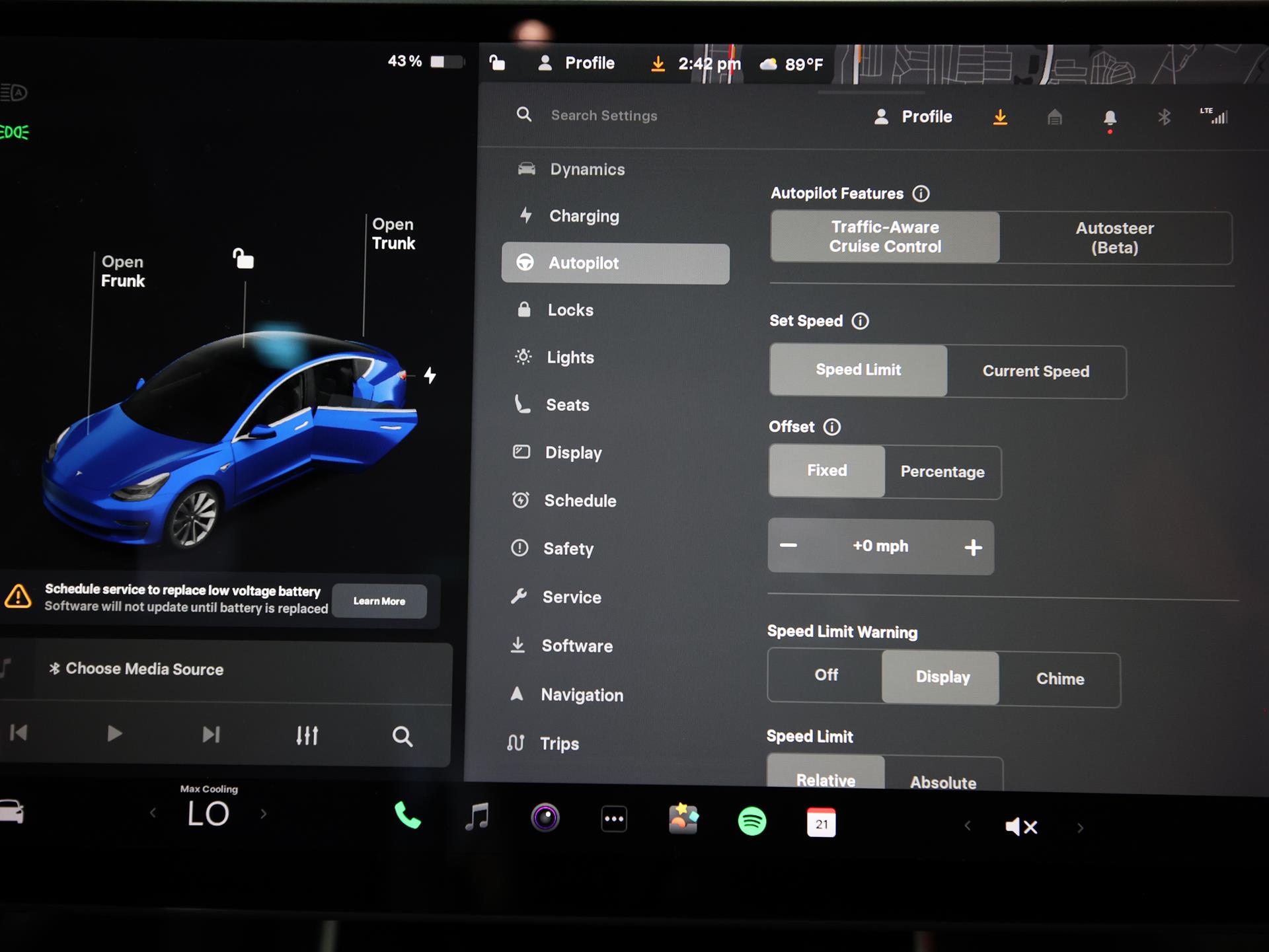The width and height of the screenshot is (1269, 952).
Task: Click the search icon in media player
Action: (402, 736)
